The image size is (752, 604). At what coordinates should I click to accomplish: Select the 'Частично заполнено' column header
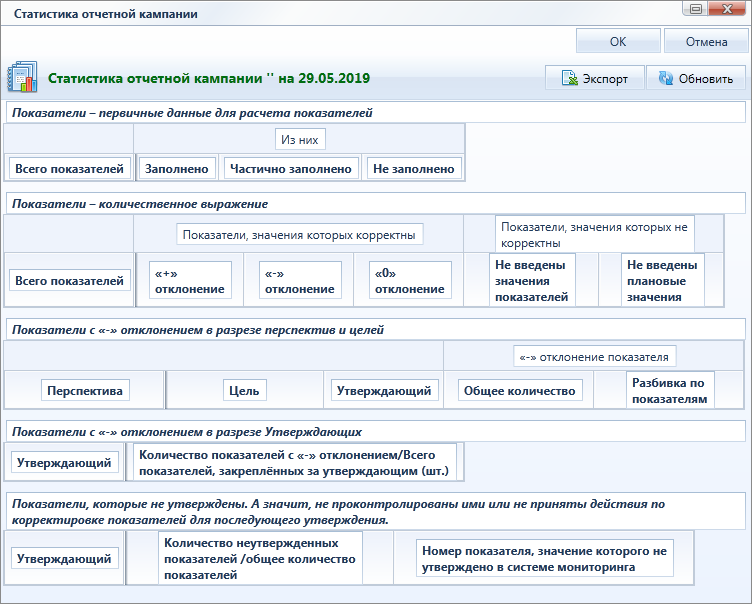[291, 169]
